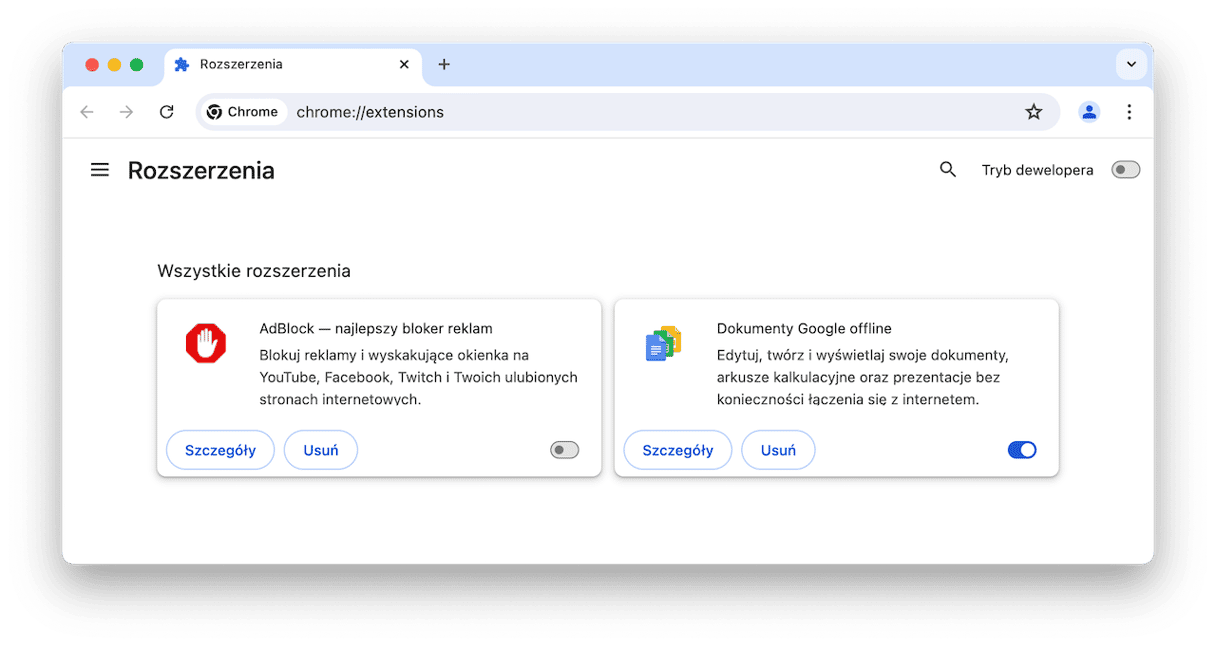This screenshot has height=646, width=1216.
Task: Select the Rozszerzenia browser tab
Action: 293,65
